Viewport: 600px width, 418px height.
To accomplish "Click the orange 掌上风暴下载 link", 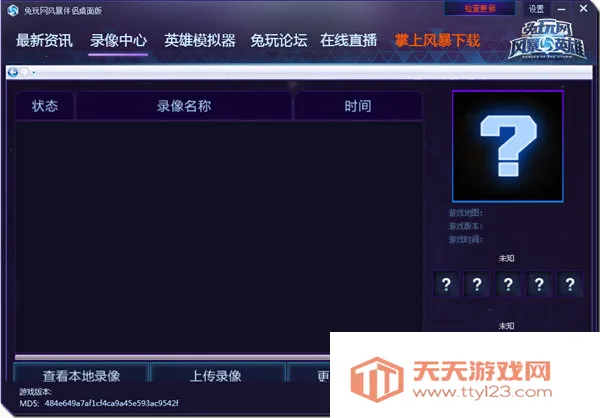I will [x=437, y=41].
